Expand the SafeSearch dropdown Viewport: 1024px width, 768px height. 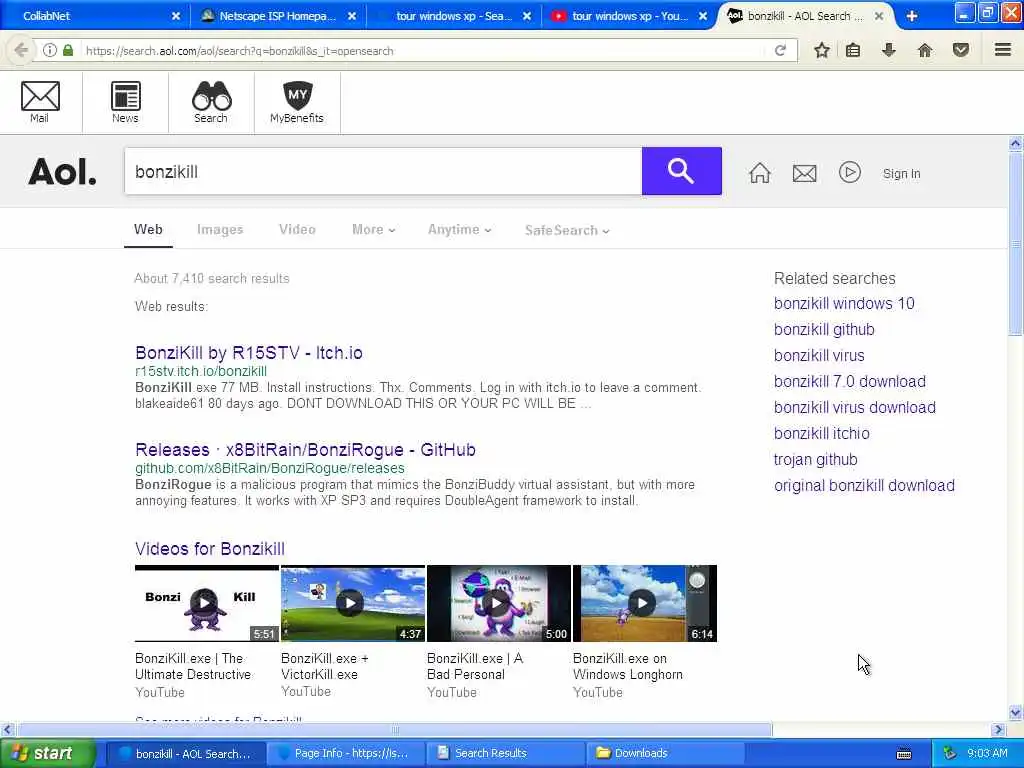(568, 230)
